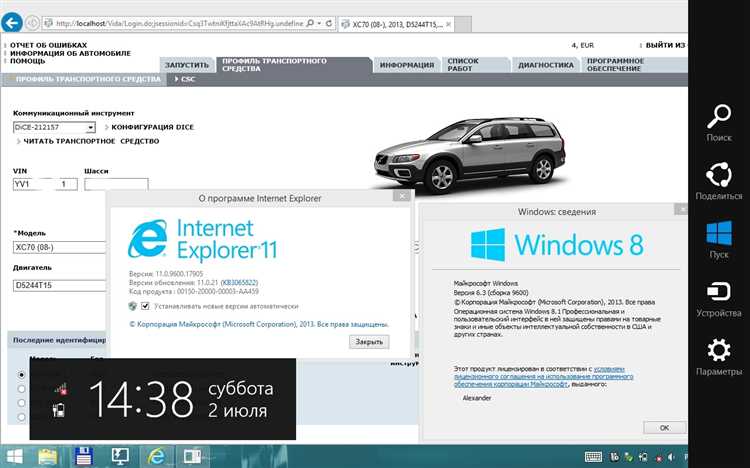Image resolution: width=750 pixels, height=468 pixels.
Task: Click the Internet Explorer logo in About dialog
Action: point(147,238)
